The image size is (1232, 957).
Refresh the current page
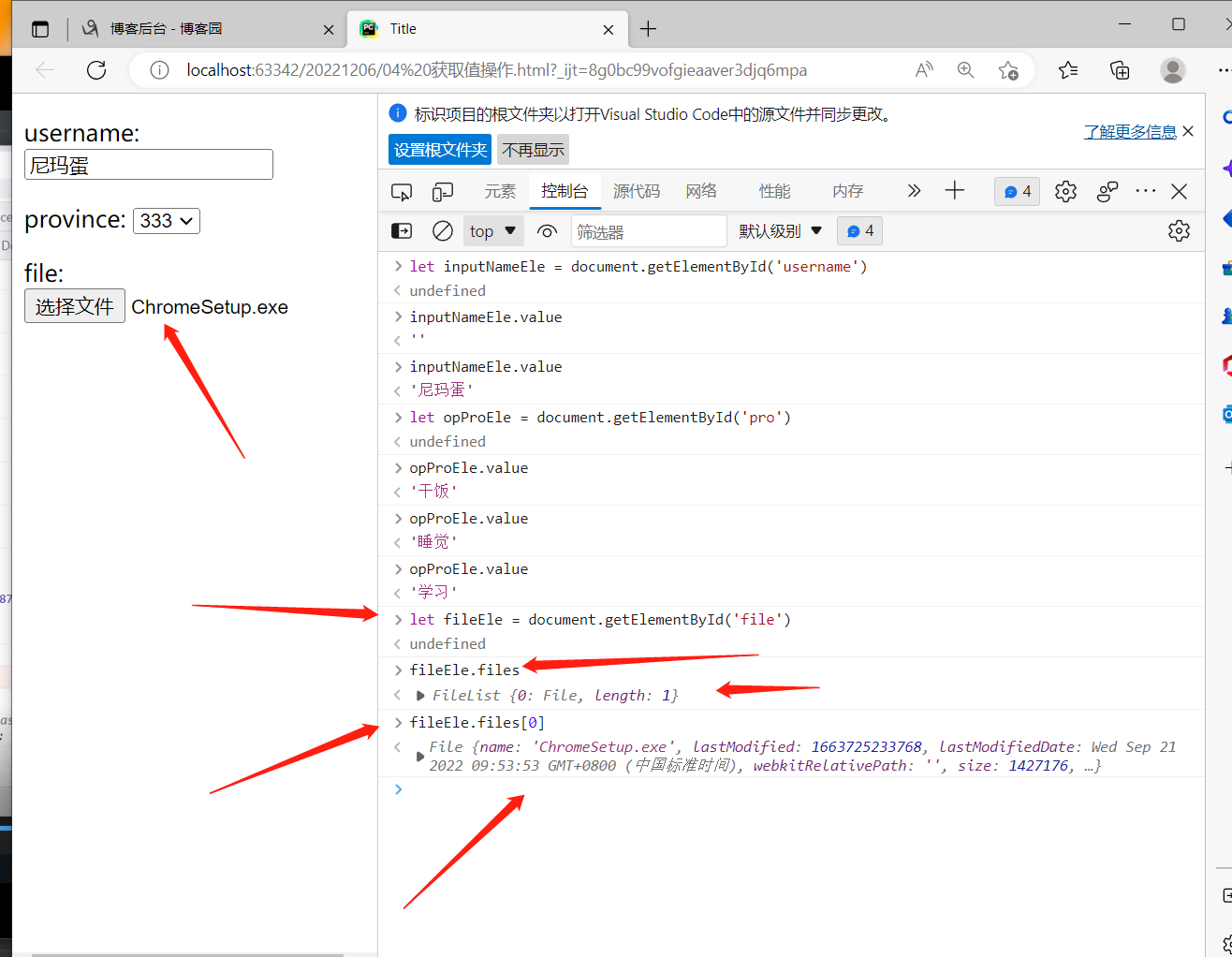[96, 70]
